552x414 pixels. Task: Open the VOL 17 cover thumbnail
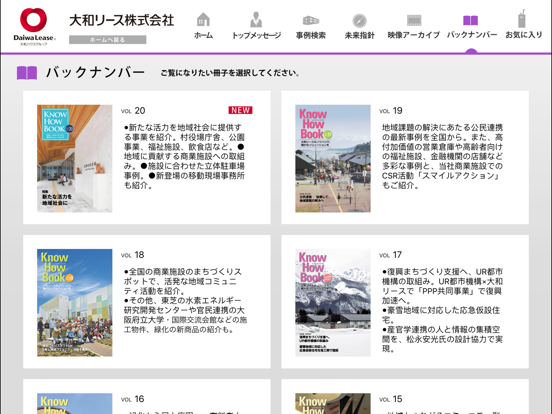[x=333, y=303]
